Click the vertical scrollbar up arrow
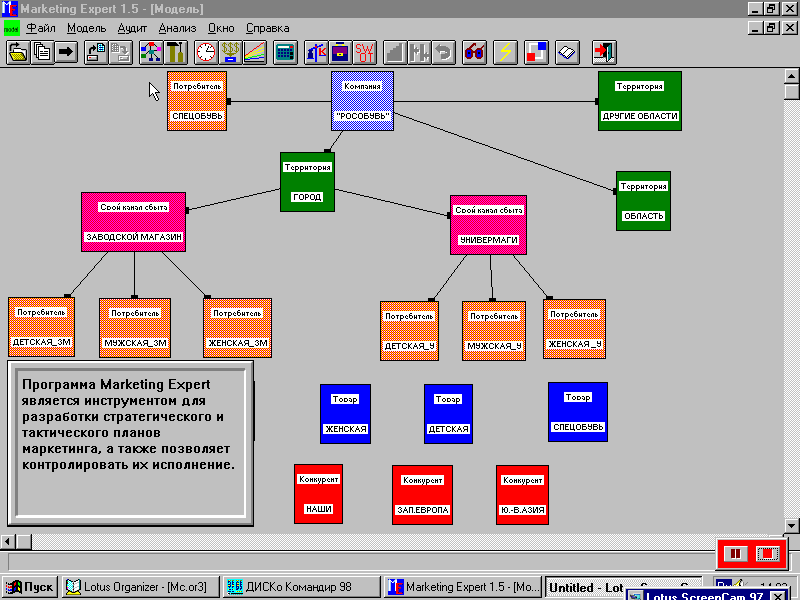The image size is (800, 600). [791, 77]
